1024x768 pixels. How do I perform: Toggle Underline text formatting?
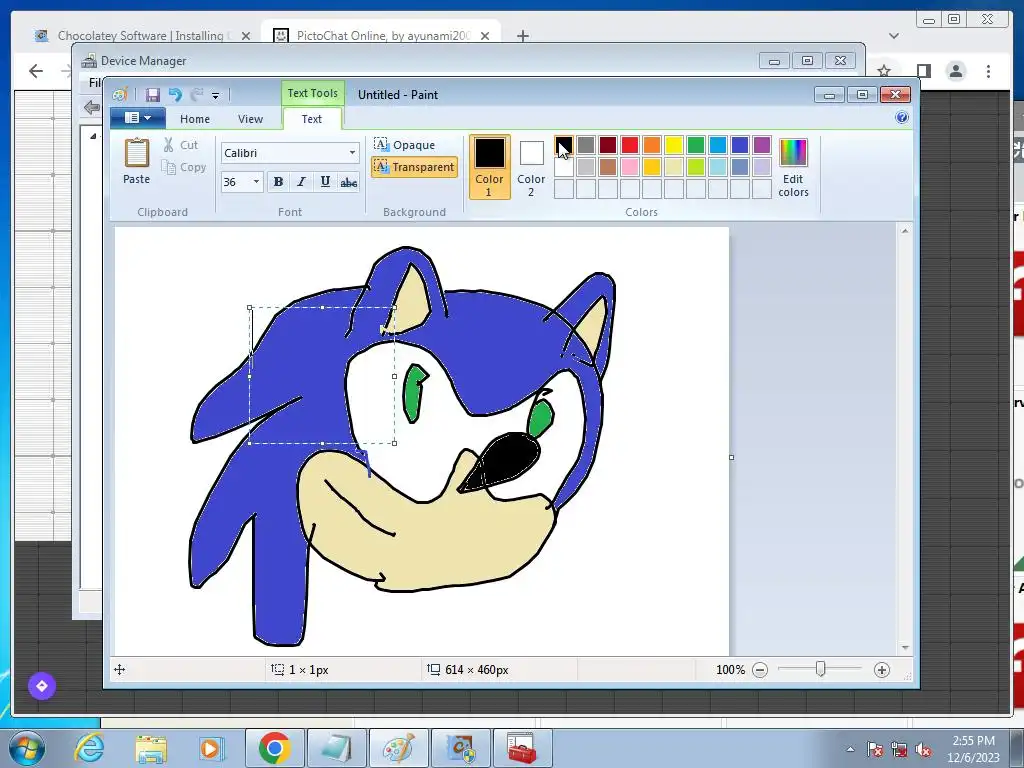[325, 182]
